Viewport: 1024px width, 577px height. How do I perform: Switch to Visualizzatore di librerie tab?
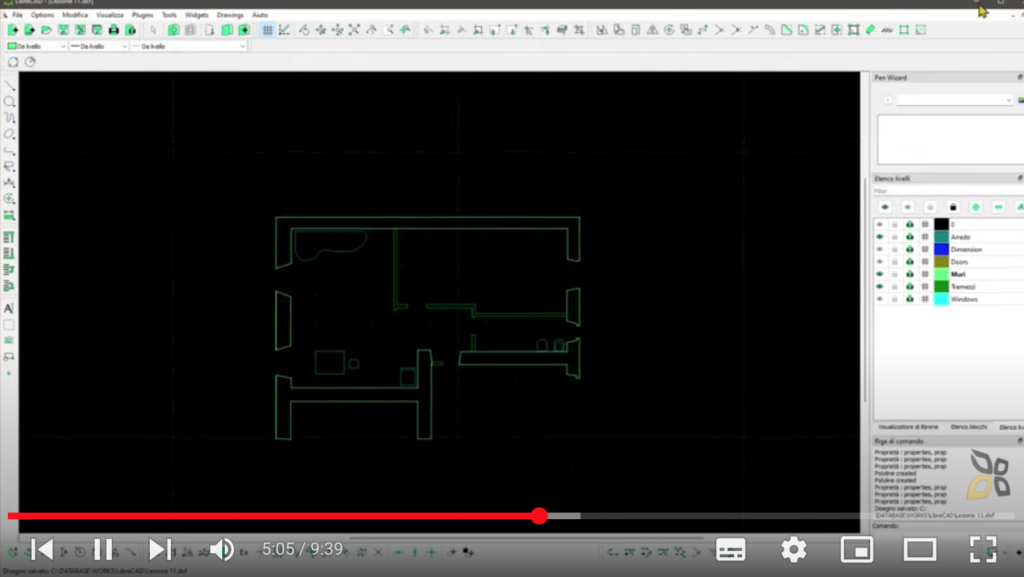coord(908,427)
